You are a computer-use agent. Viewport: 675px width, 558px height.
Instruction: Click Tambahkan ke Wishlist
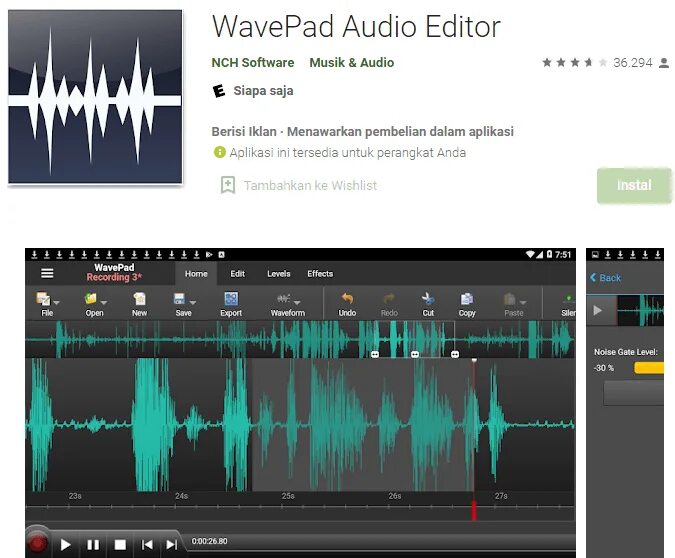(310, 186)
